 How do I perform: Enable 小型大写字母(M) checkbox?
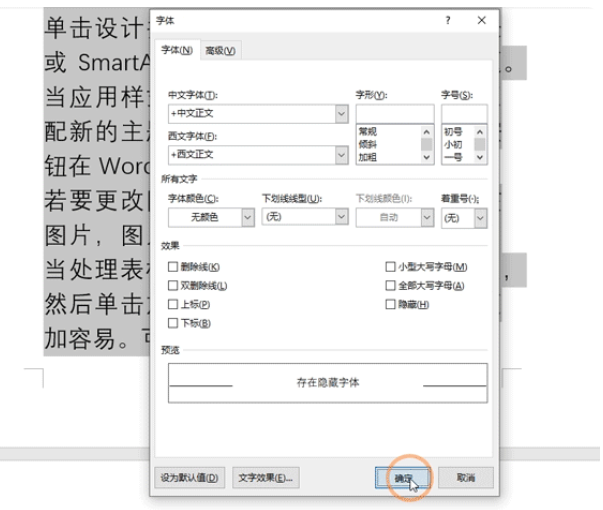point(391,267)
